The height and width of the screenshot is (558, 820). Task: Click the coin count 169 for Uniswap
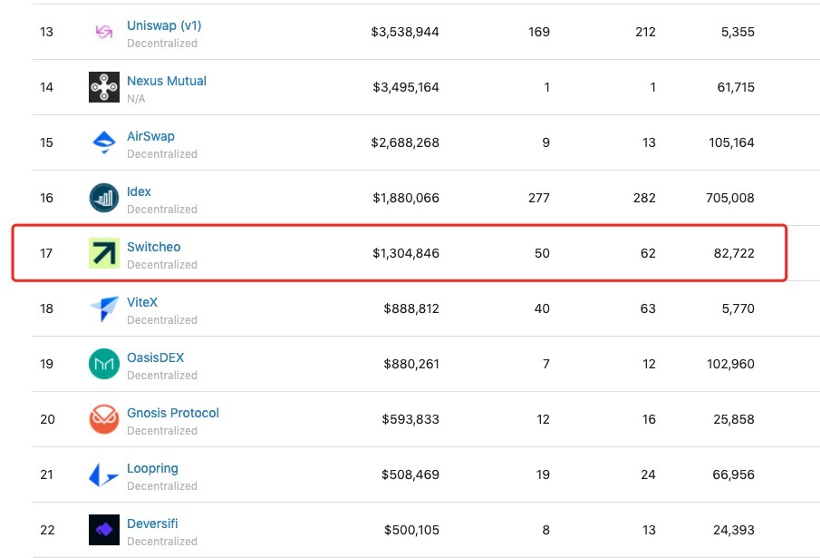pyautogui.click(x=539, y=32)
